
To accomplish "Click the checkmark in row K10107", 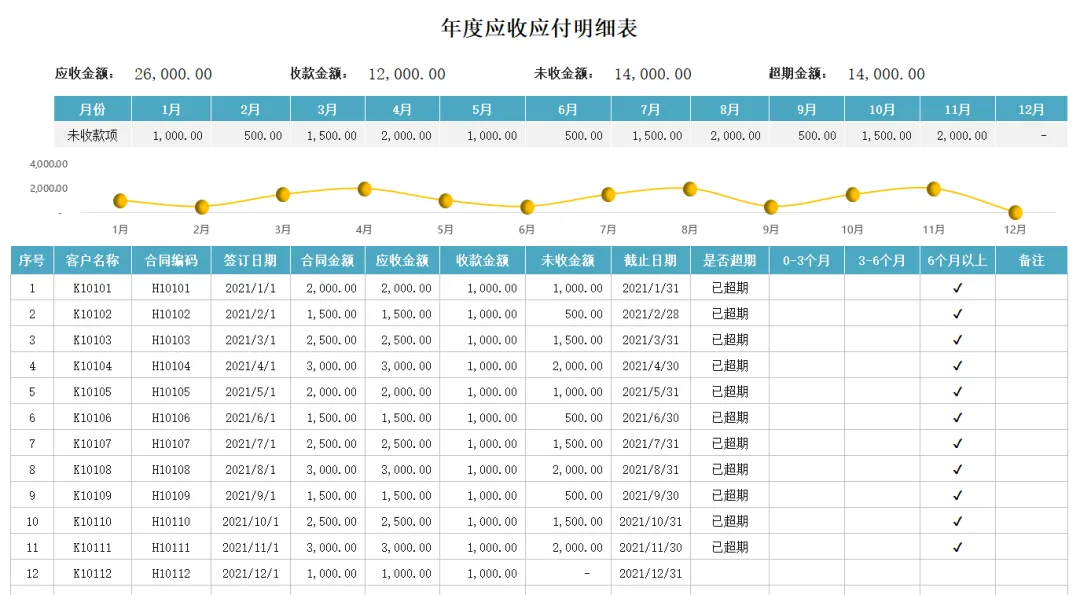I will pos(957,443).
